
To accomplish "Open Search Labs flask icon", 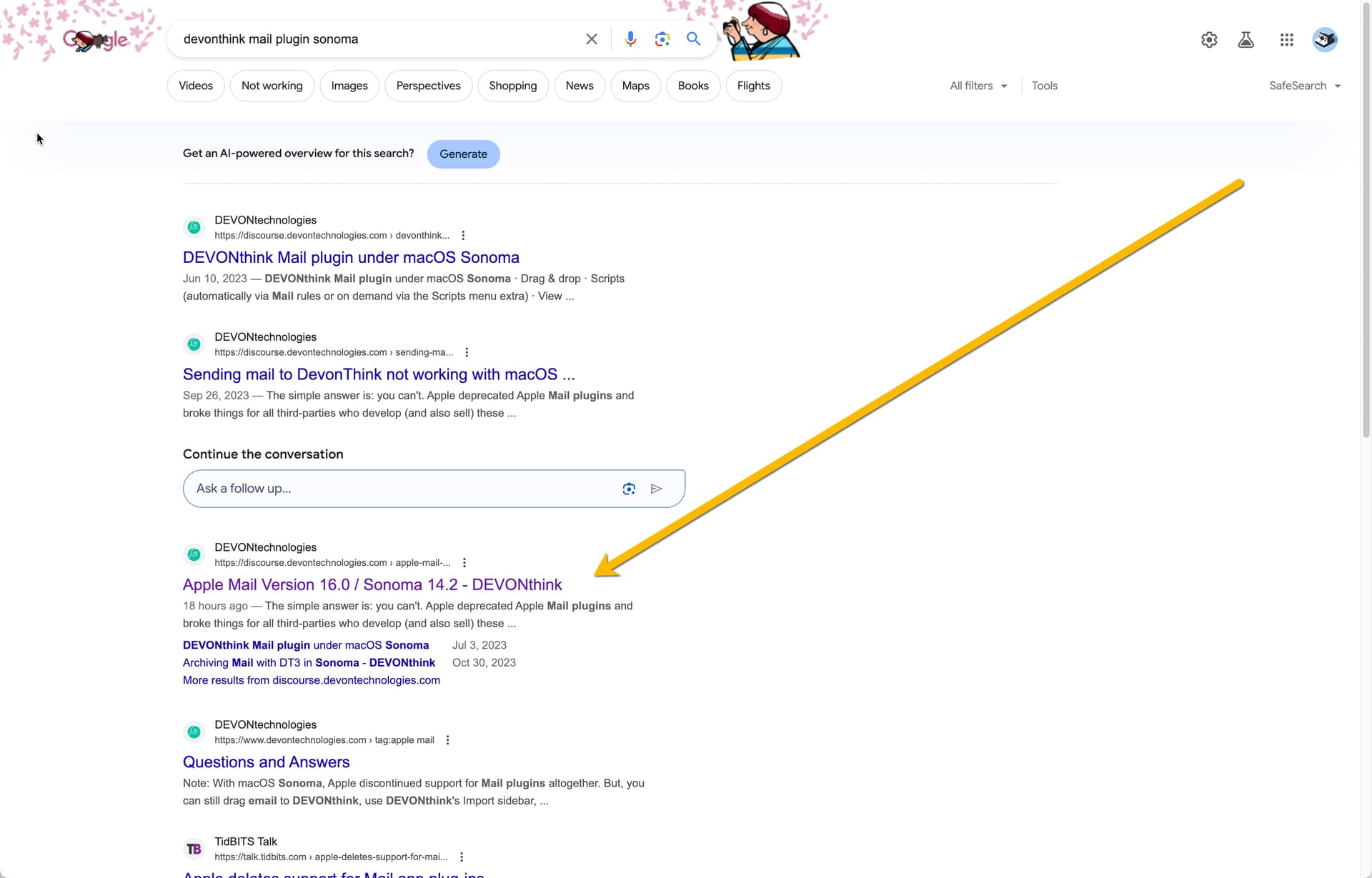I will [1246, 40].
